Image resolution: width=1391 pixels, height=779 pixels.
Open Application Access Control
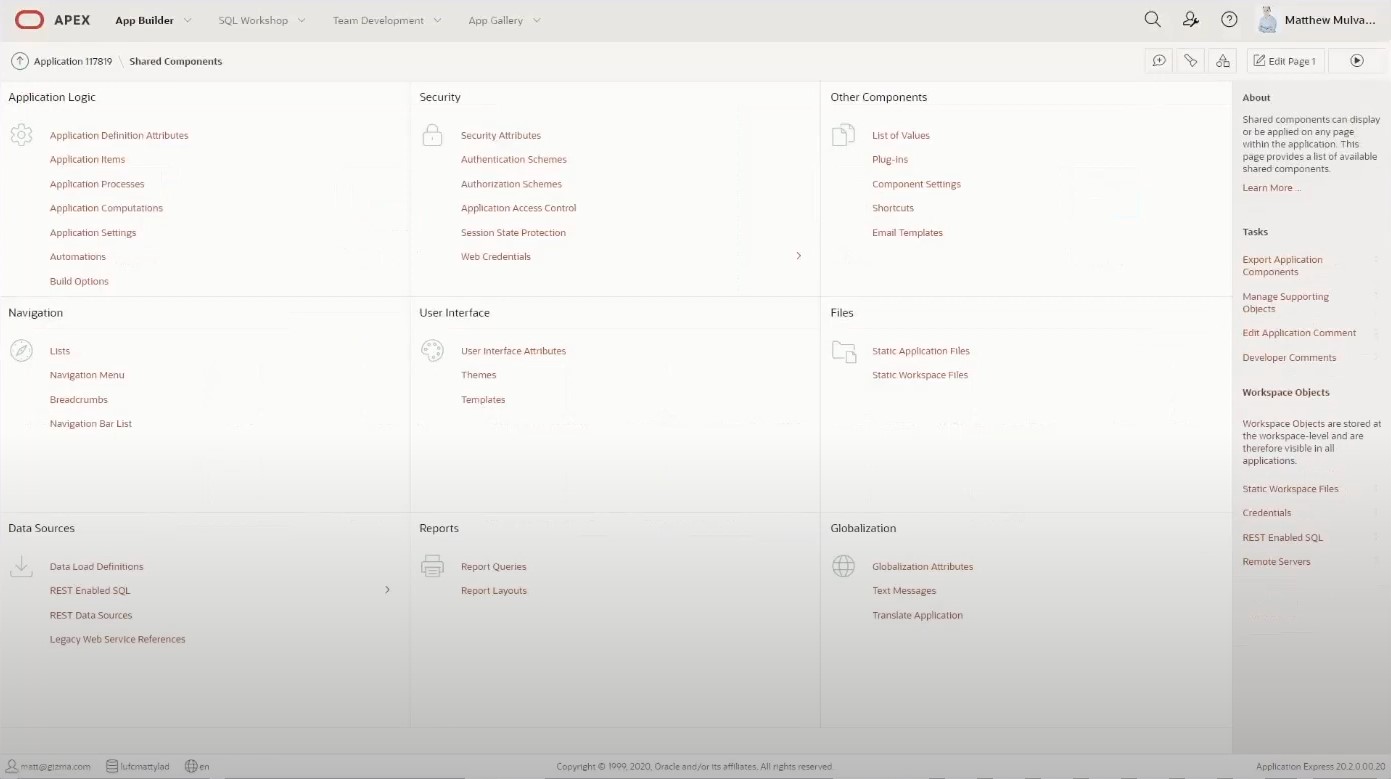(x=519, y=208)
